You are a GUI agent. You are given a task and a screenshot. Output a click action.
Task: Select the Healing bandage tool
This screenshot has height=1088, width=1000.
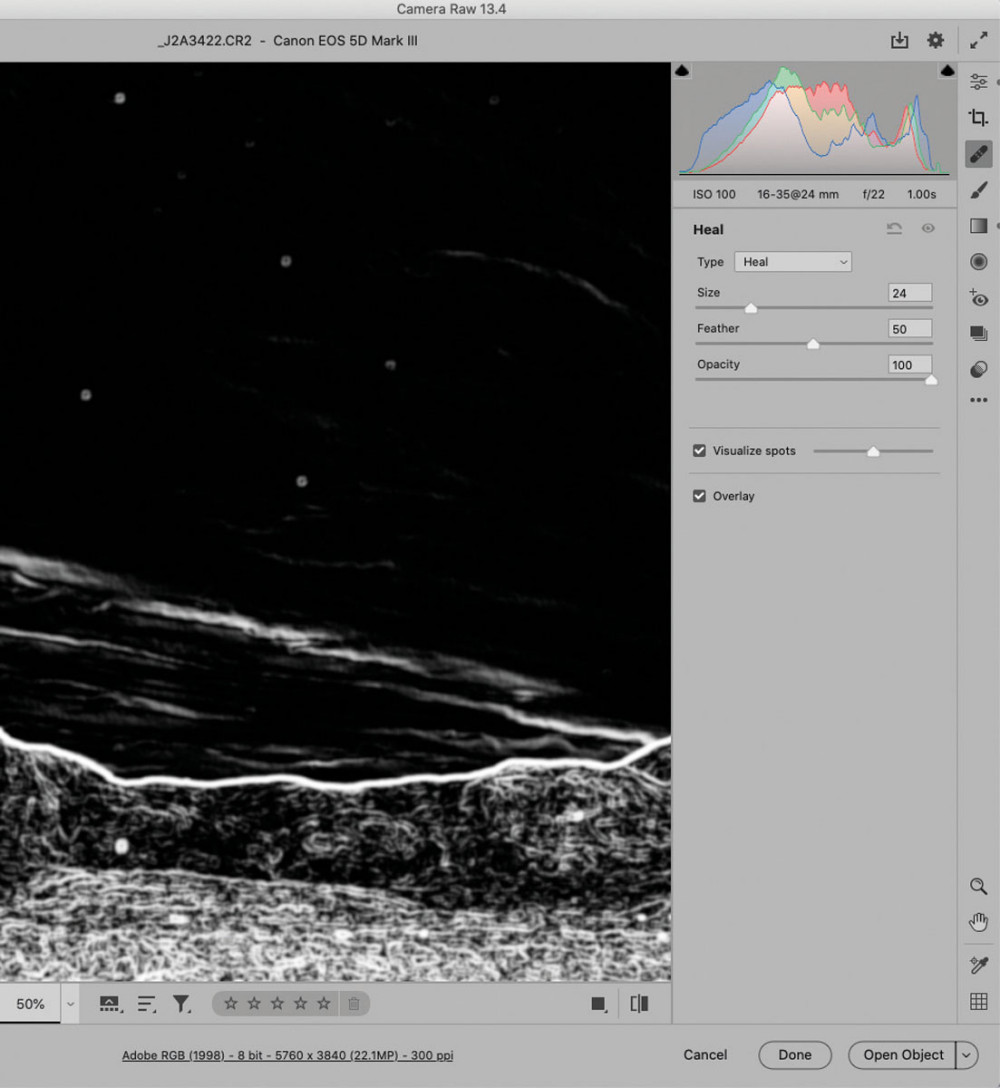click(x=978, y=153)
